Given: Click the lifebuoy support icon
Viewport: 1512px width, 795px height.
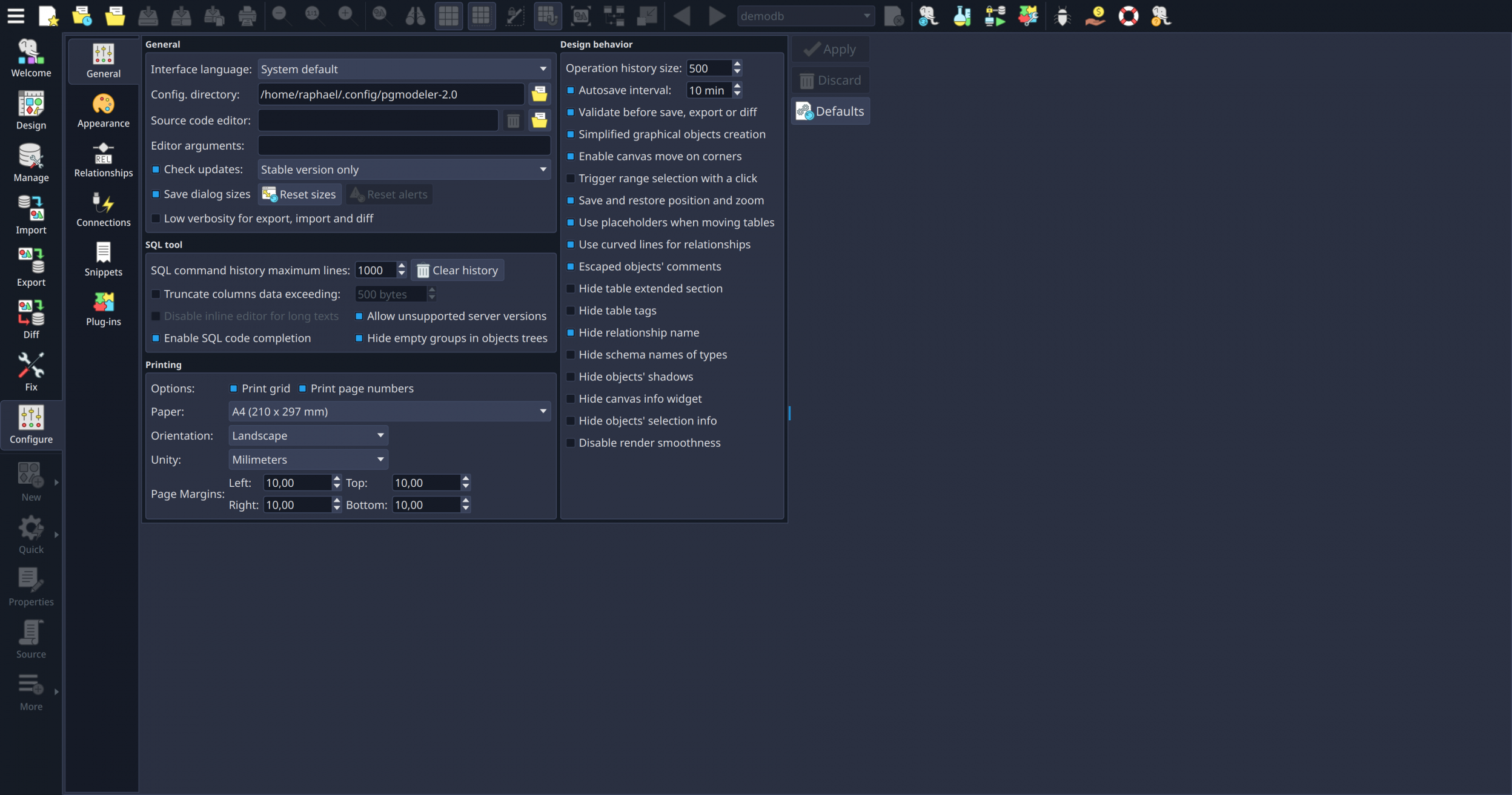Looking at the screenshot, I should (x=1128, y=16).
